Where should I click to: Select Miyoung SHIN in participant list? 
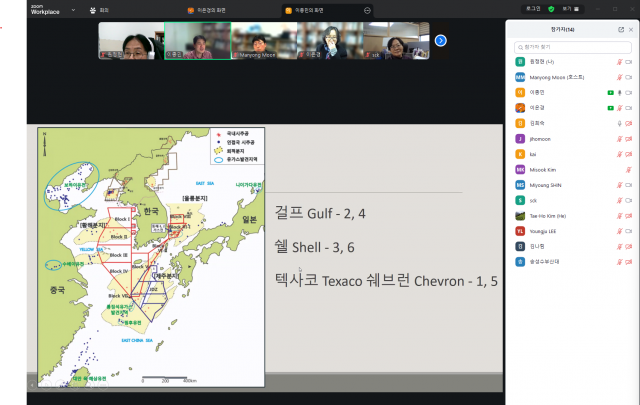[x=560, y=184]
